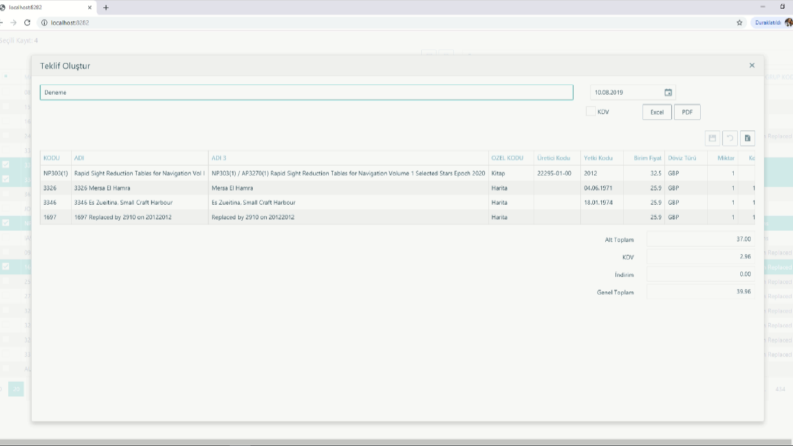
Task: Click 'Replaced by 2910 on 20122012' ADI 3 cell
Action: 348,217
